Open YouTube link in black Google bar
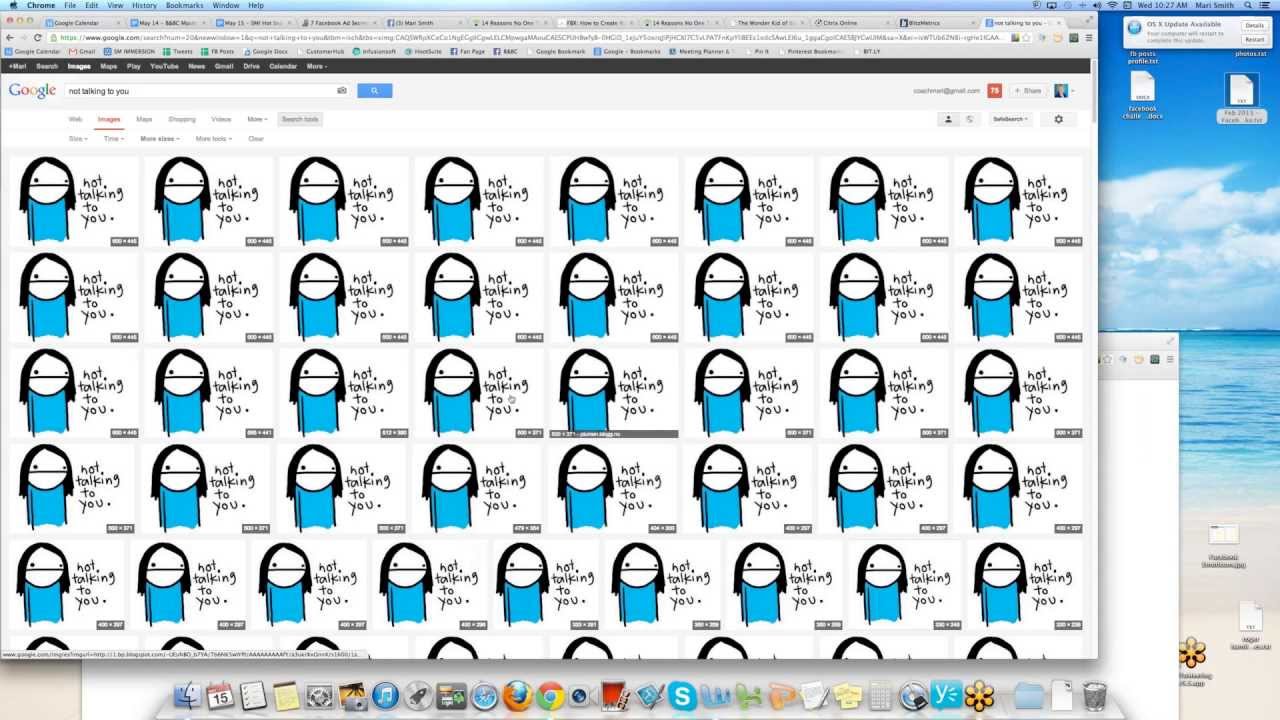The height and width of the screenshot is (720, 1280). [164, 66]
